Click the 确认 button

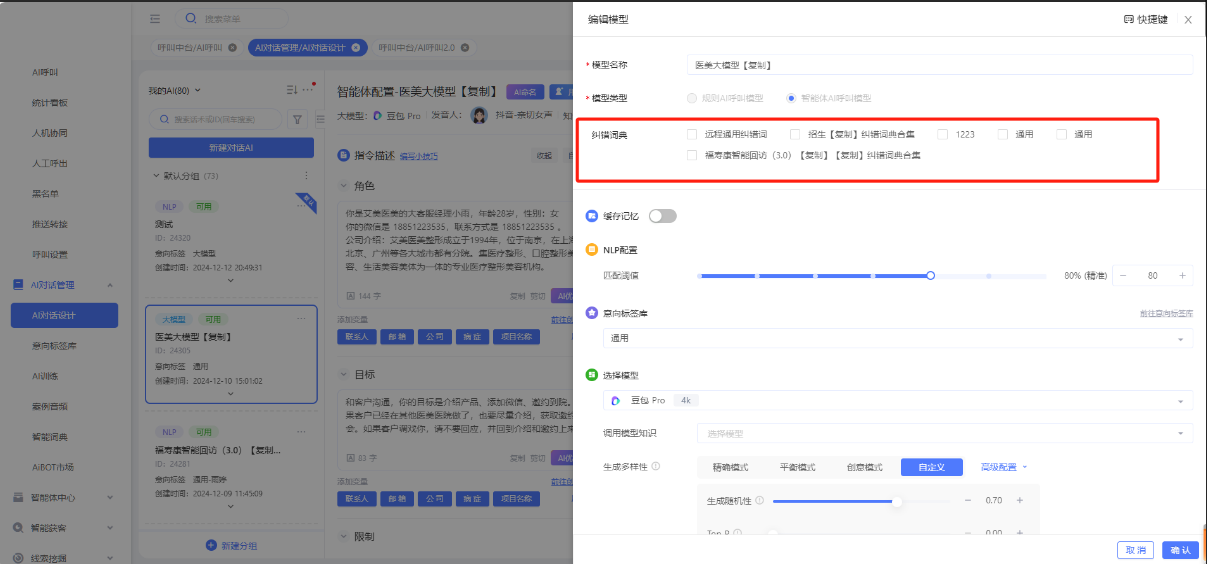tap(1180, 550)
